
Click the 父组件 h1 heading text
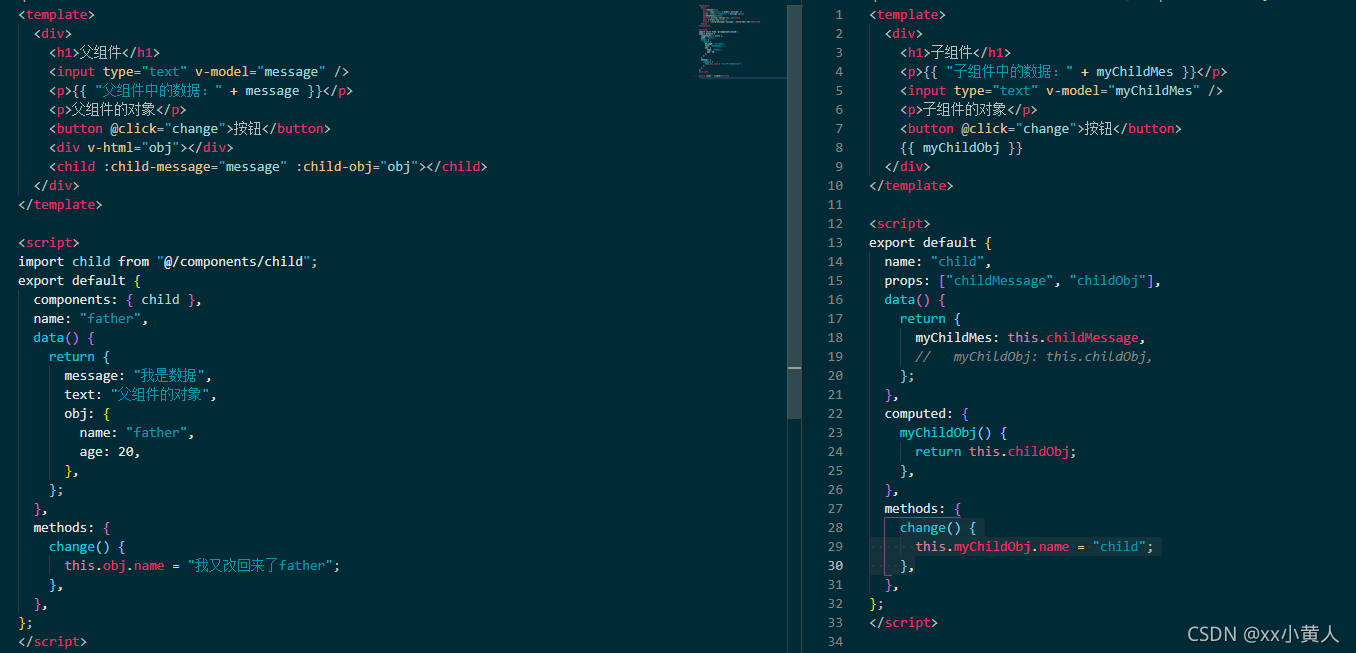click(x=103, y=53)
